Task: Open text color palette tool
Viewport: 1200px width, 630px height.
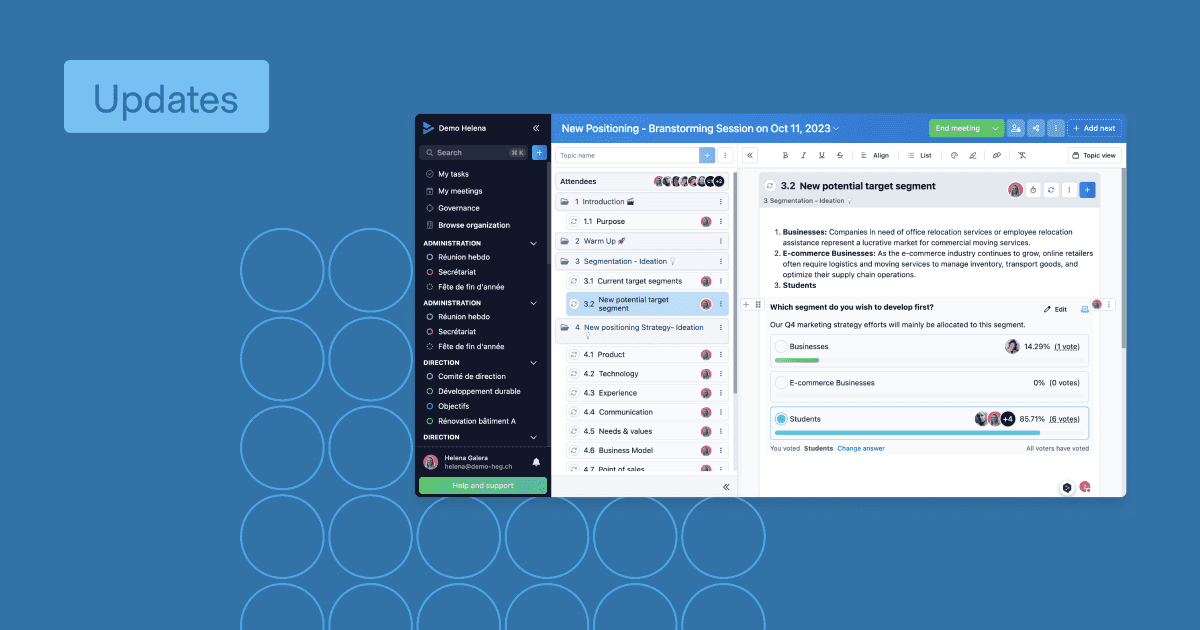Action: (x=954, y=155)
